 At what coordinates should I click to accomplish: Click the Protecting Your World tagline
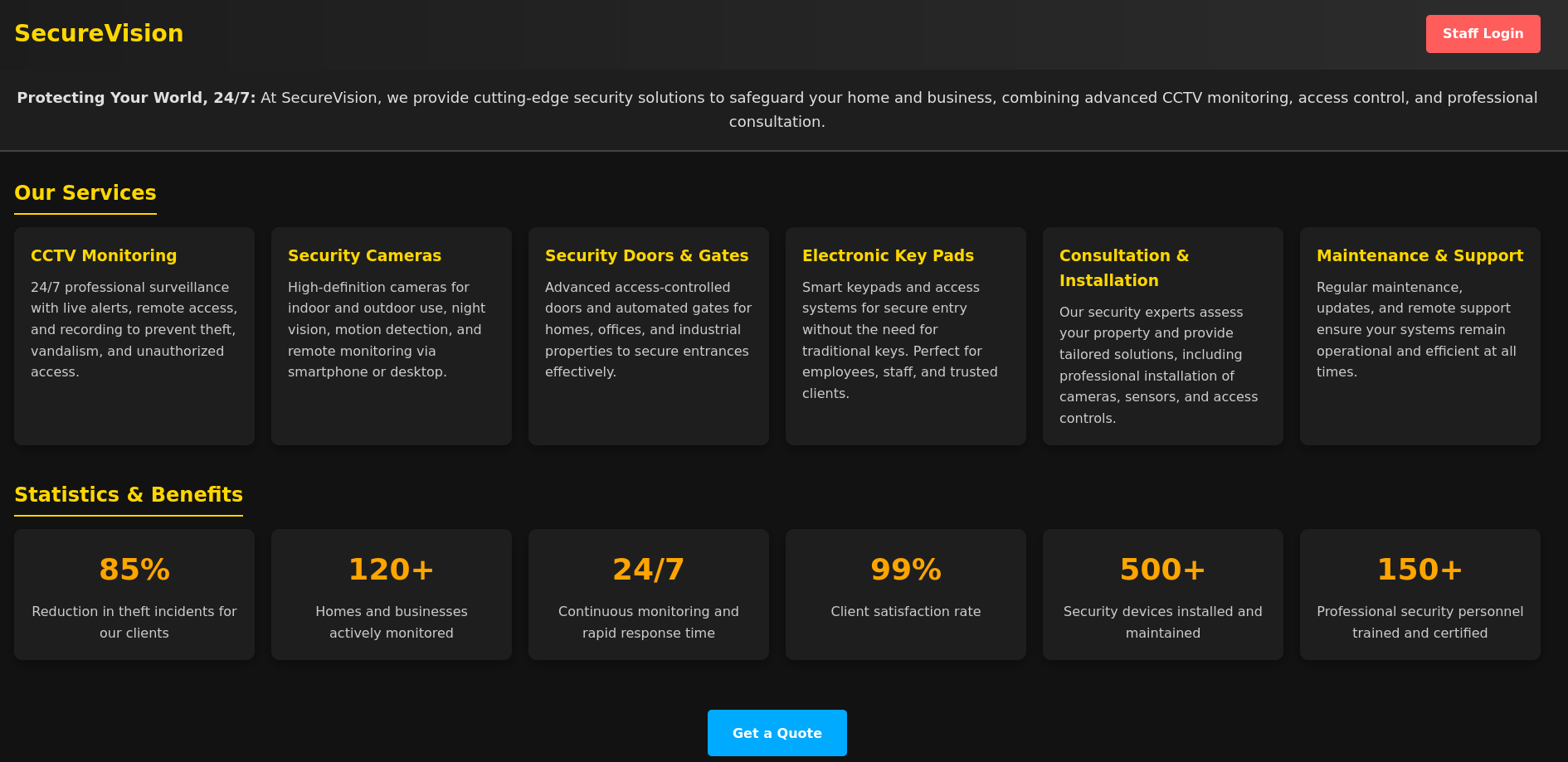(777, 109)
